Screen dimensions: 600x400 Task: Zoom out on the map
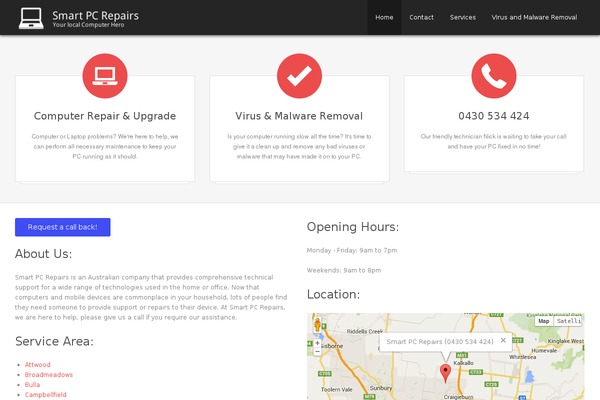tap(317, 351)
